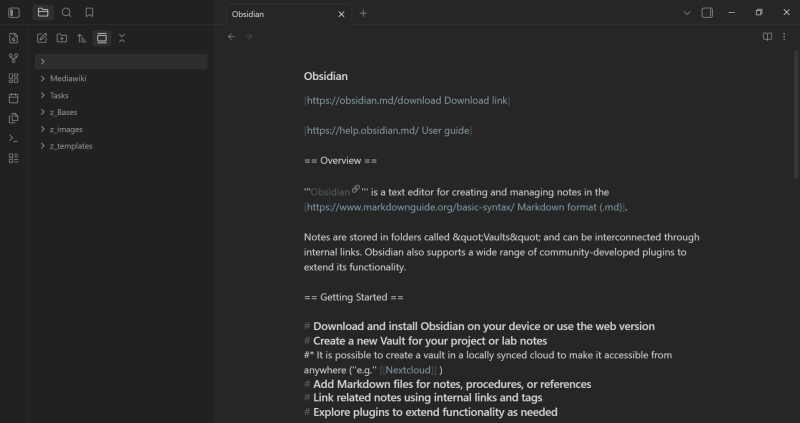This screenshot has height=423, width=800.
Task: Open the markdownguide.org basic-syntax link
Action: (465, 207)
